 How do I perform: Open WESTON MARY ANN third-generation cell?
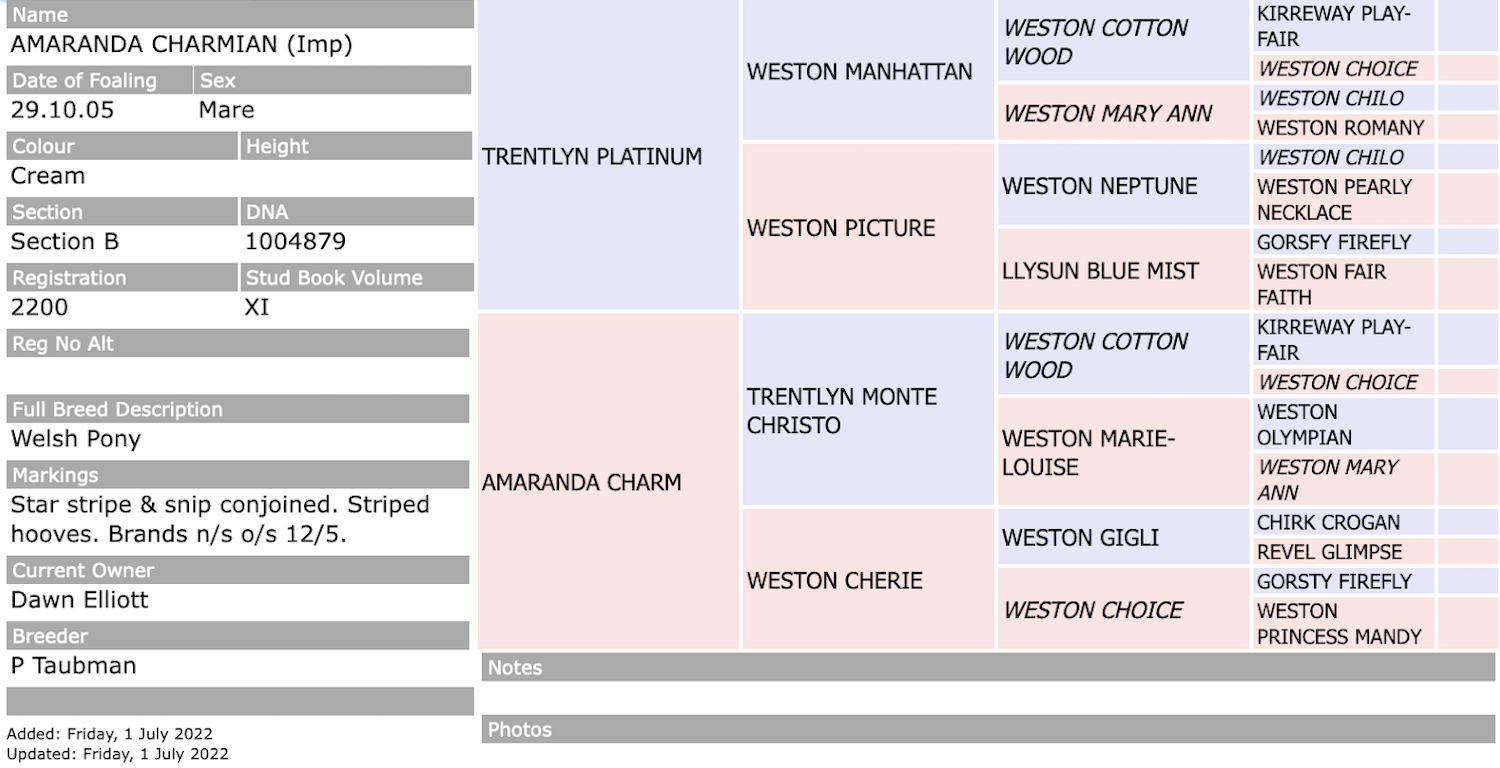(1108, 113)
